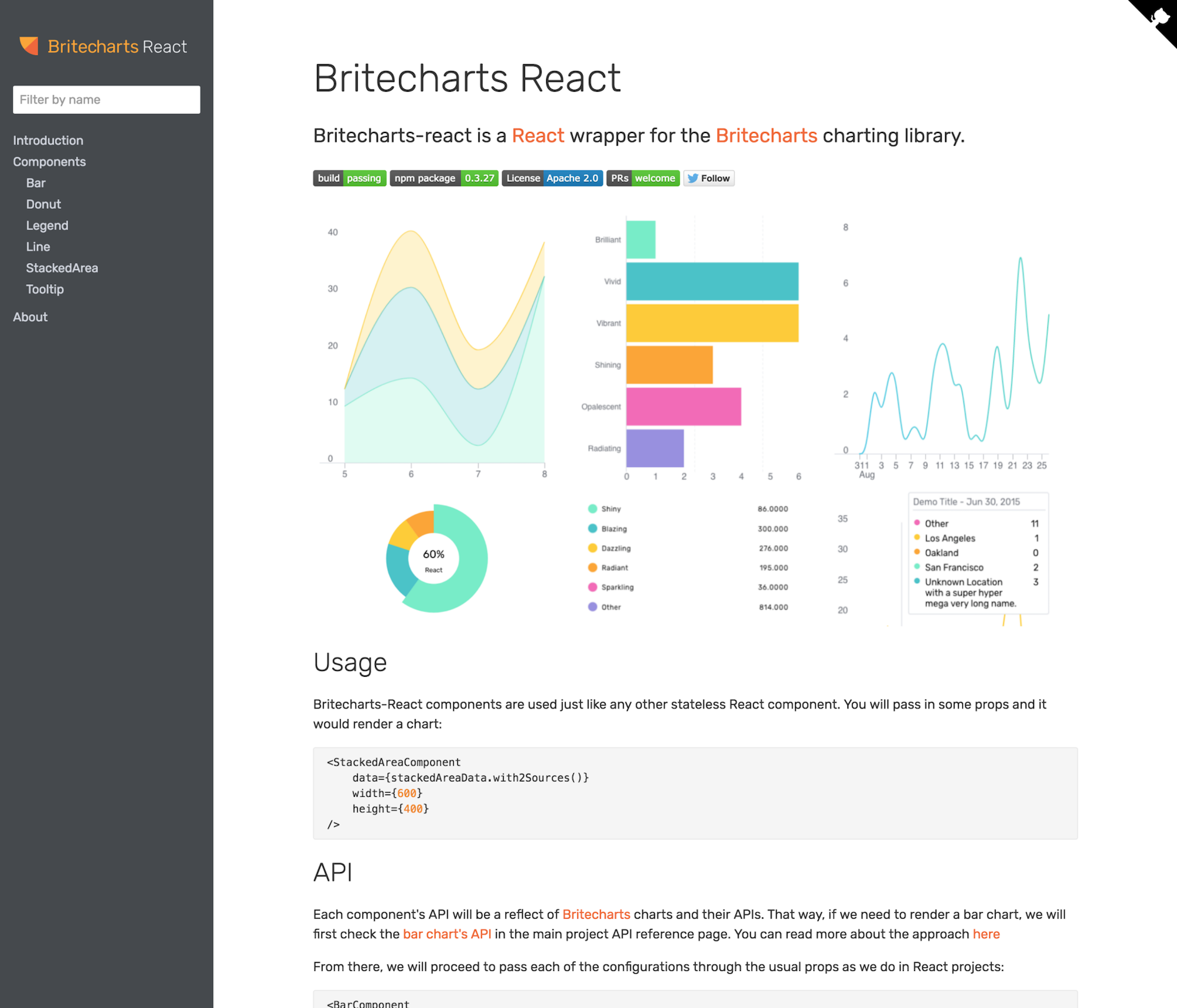Screen dimensions: 1177x1008
Task: Select the Bar component page
Action: (x=36, y=183)
